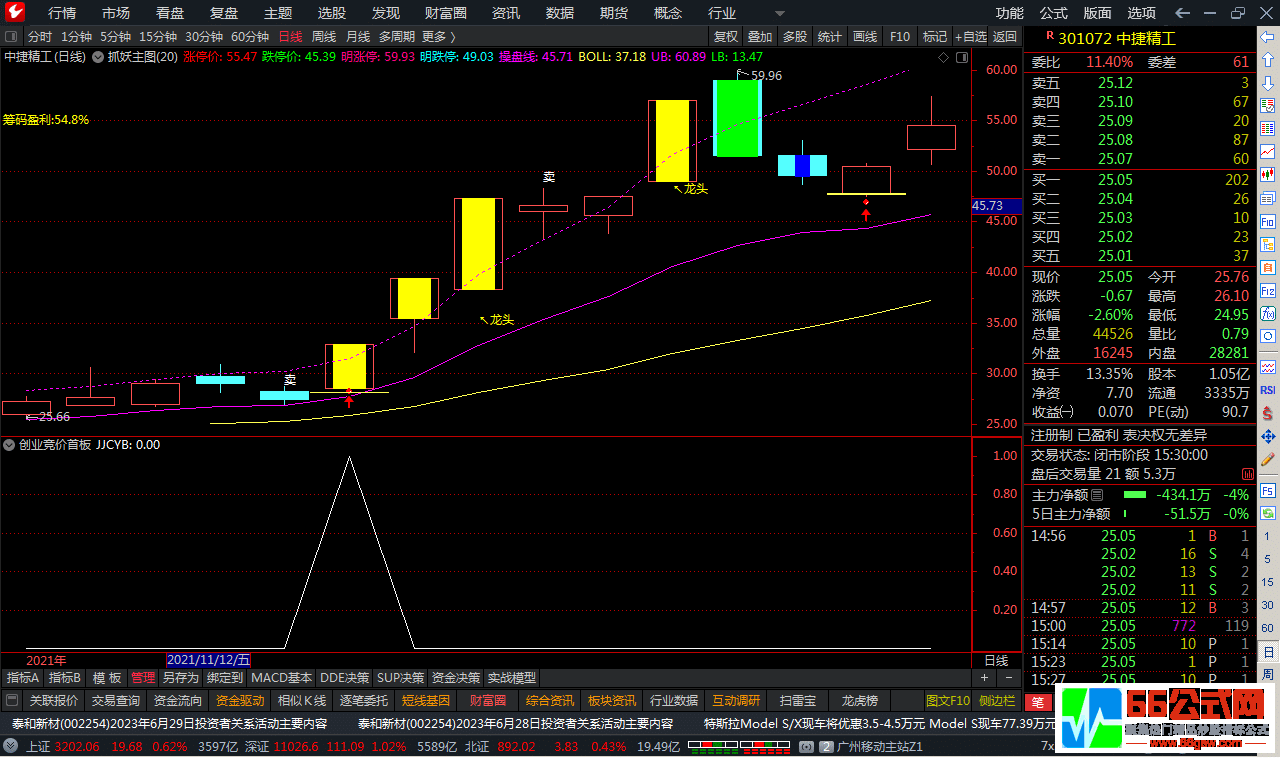Open the 图文F10 button
This screenshot has width=1280, height=758.
pos(947,701)
